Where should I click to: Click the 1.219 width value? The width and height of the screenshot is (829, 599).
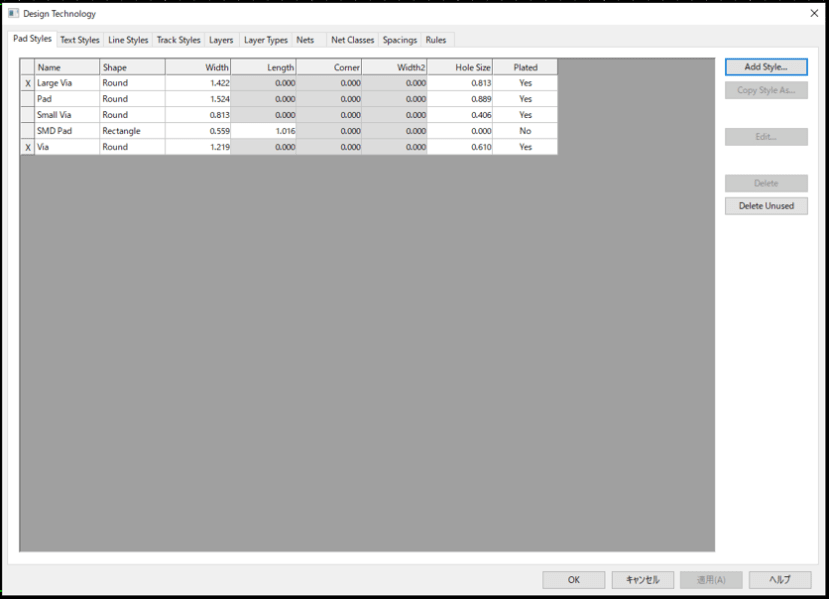point(198,147)
